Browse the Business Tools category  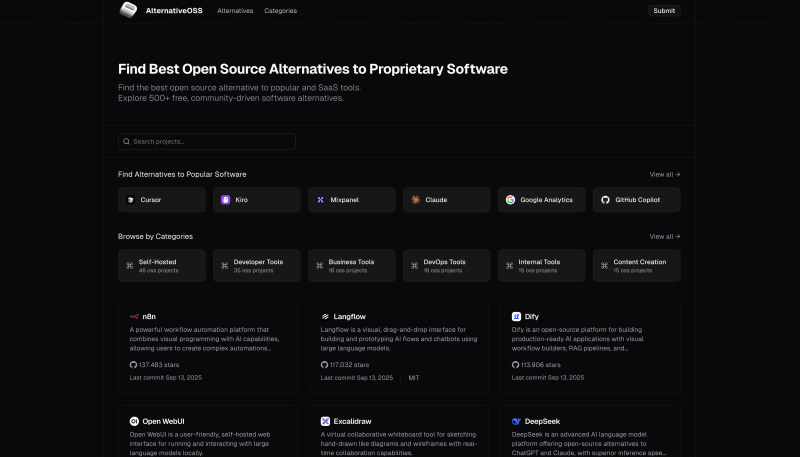[352, 266]
